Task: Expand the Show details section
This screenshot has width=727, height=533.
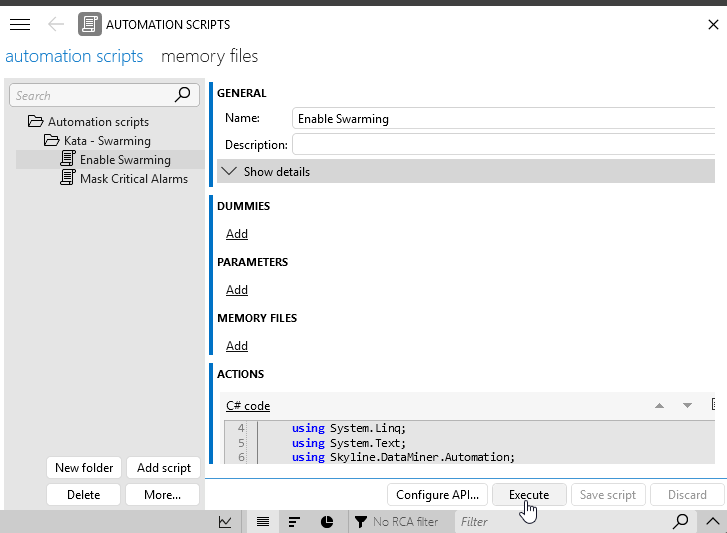Action: [466, 171]
